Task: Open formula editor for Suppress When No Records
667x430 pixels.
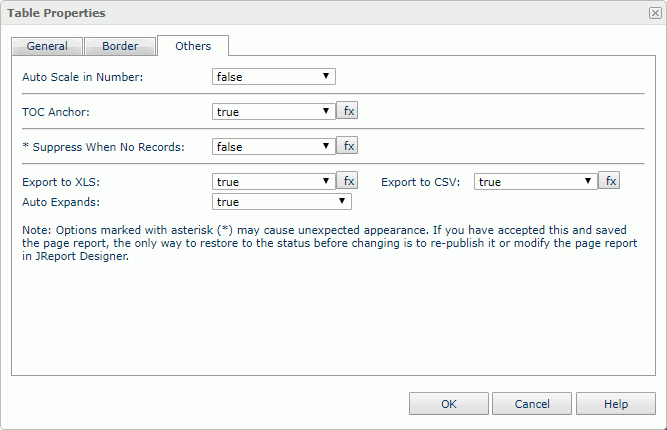Action: pos(347,145)
